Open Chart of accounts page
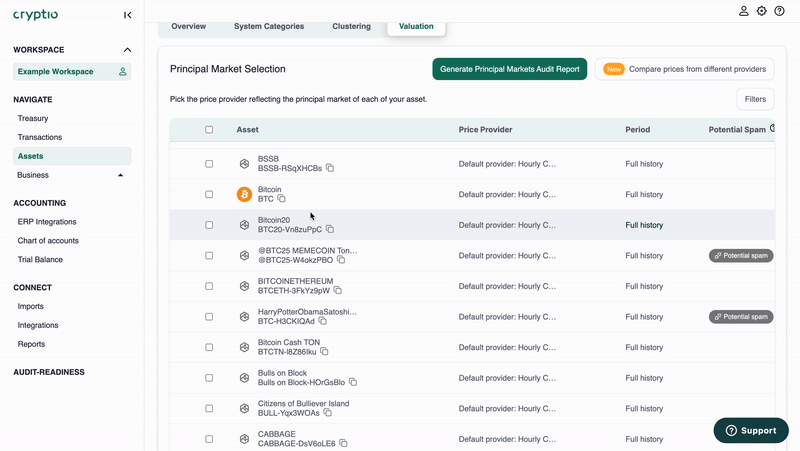 (48, 241)
